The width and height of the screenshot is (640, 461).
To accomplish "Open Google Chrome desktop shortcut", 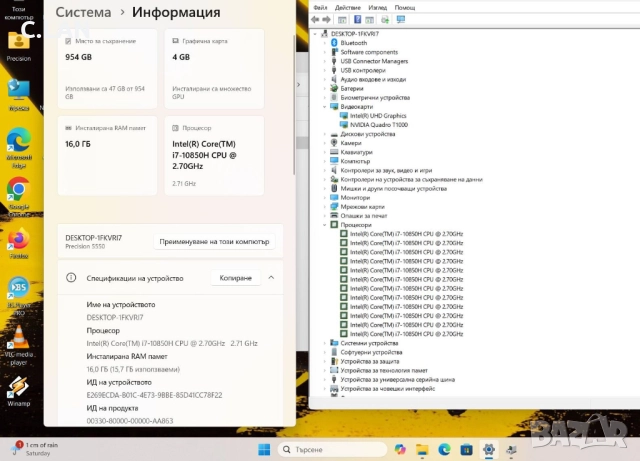I will 18,197.
